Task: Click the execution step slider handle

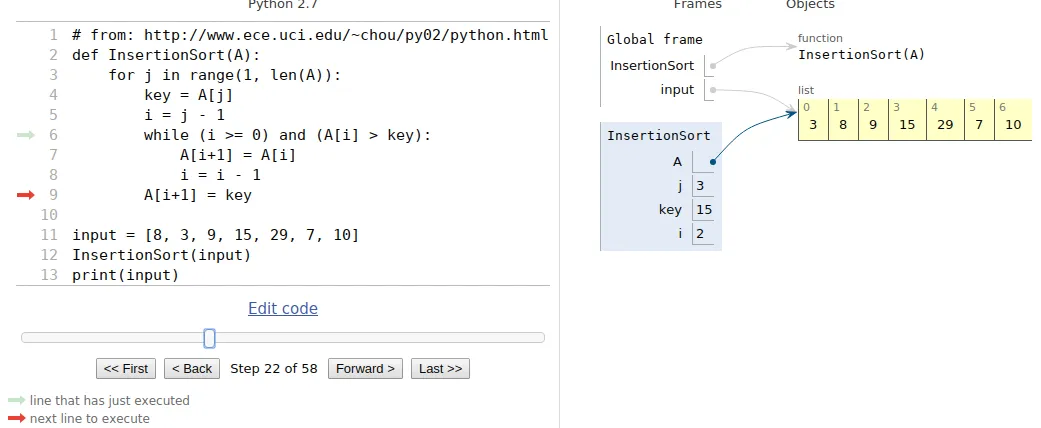Action: point(209,338)
